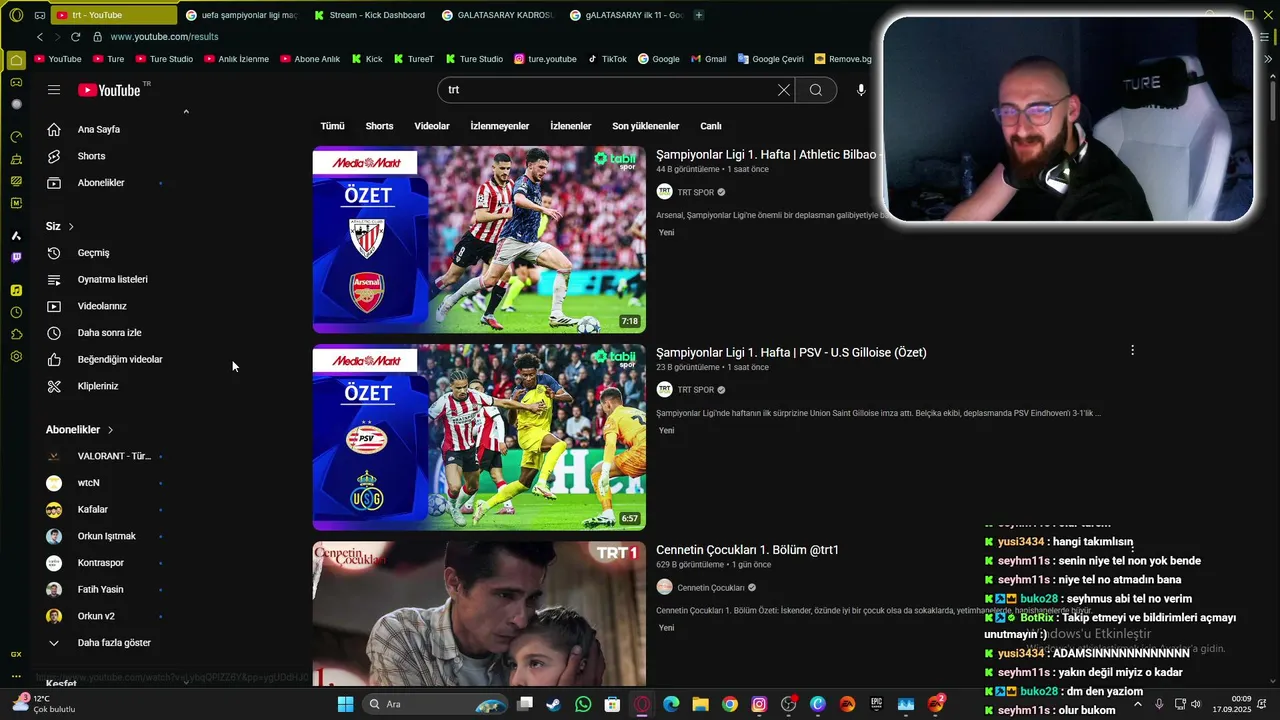The height and width of the screenshot is (720, 1280).
Task: Click the Windows Start button
Action: [x=345, y=704]
